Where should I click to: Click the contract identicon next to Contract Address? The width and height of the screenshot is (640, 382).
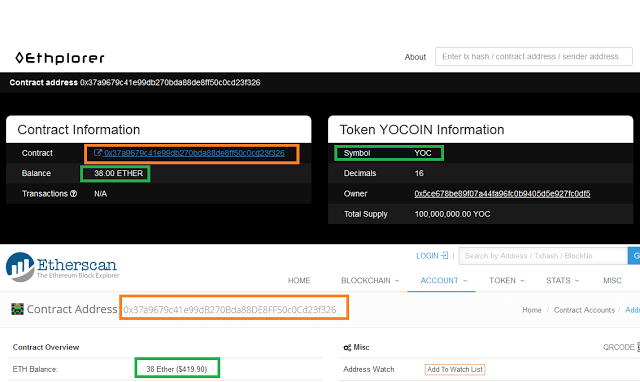point(17,309)
